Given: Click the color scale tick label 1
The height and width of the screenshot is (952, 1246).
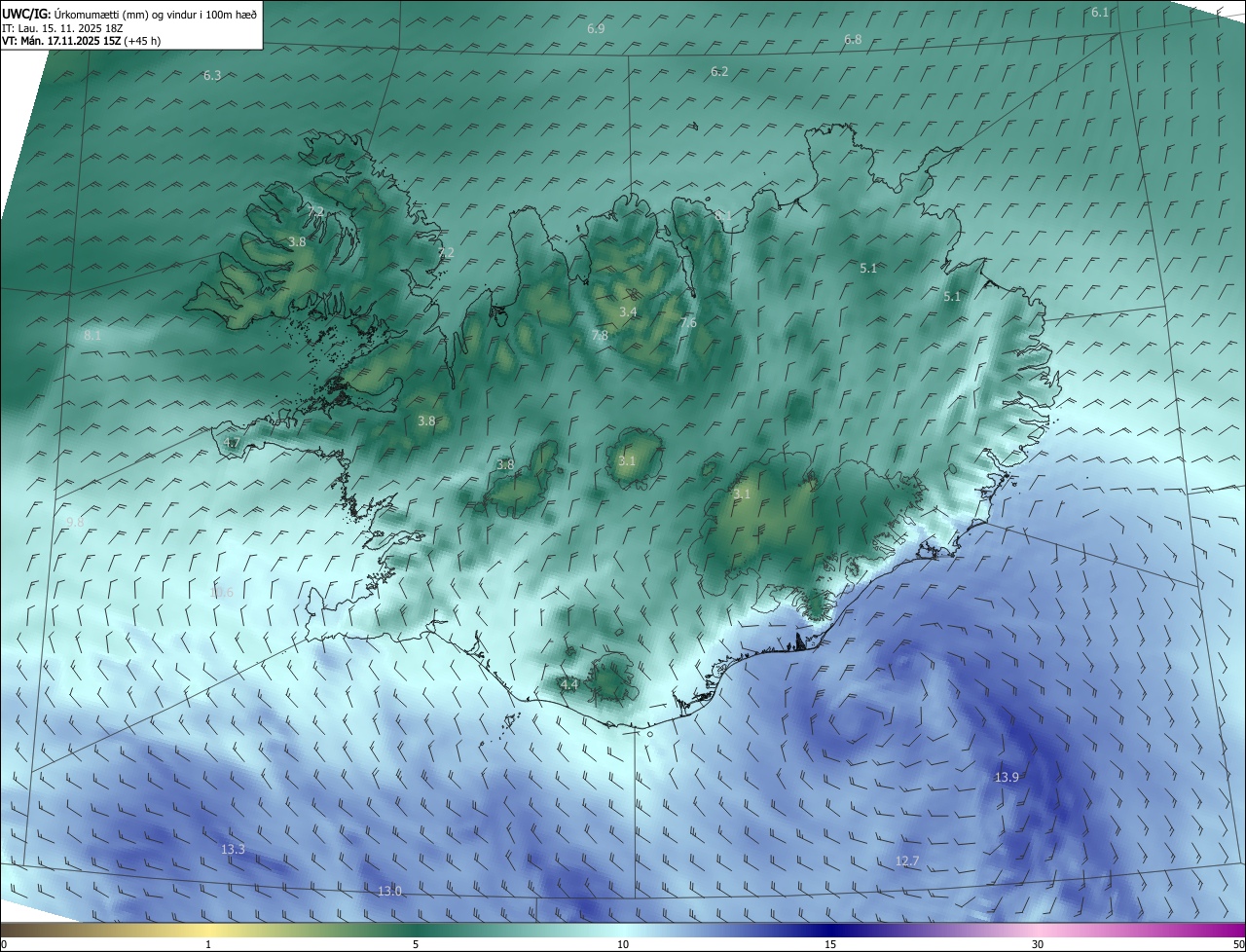Looking at the screenshot, I should [208, 944].
